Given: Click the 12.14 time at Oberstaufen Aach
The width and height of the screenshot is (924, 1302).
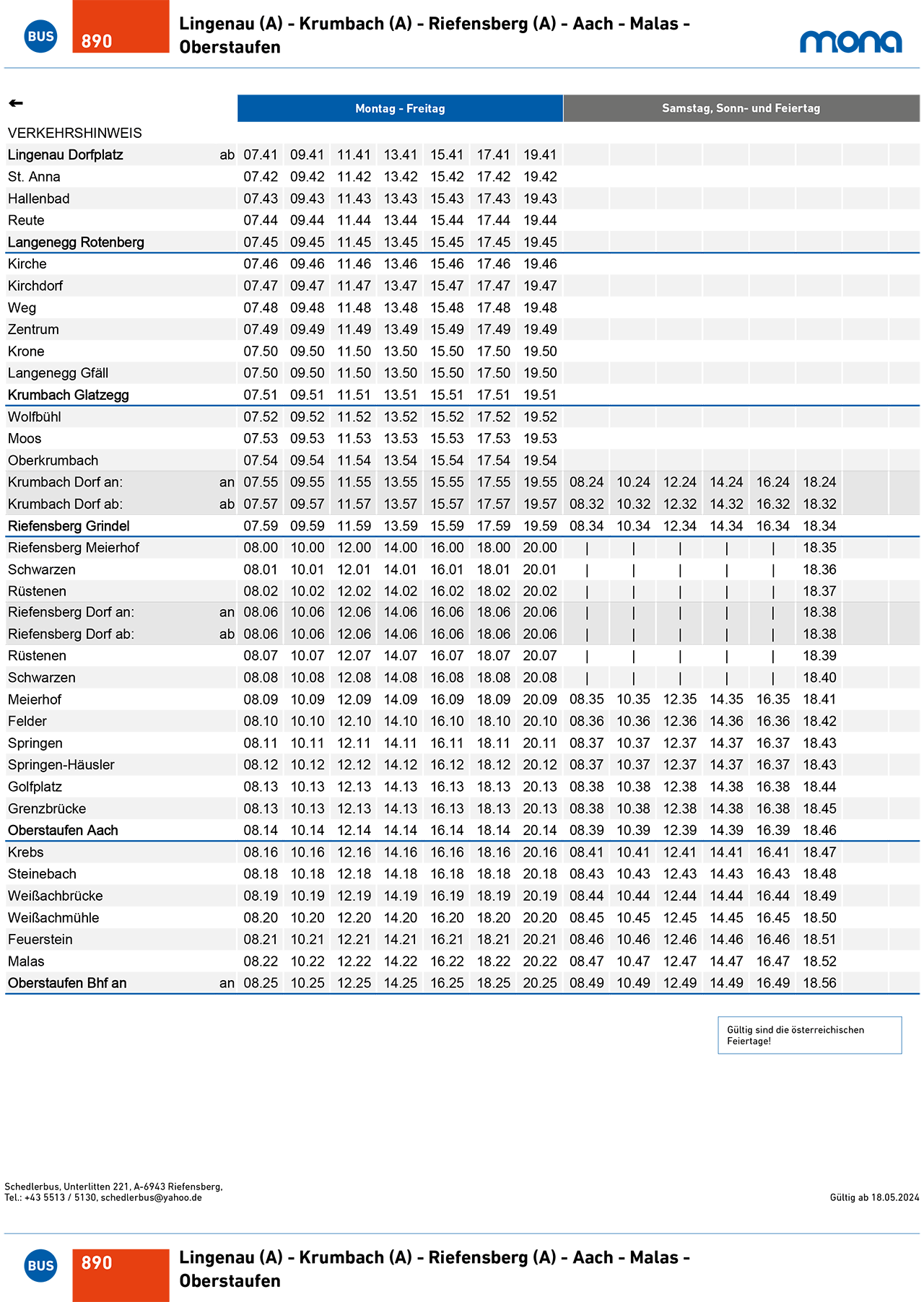Looking at the screenshot, I should click(x=354, y=830).
